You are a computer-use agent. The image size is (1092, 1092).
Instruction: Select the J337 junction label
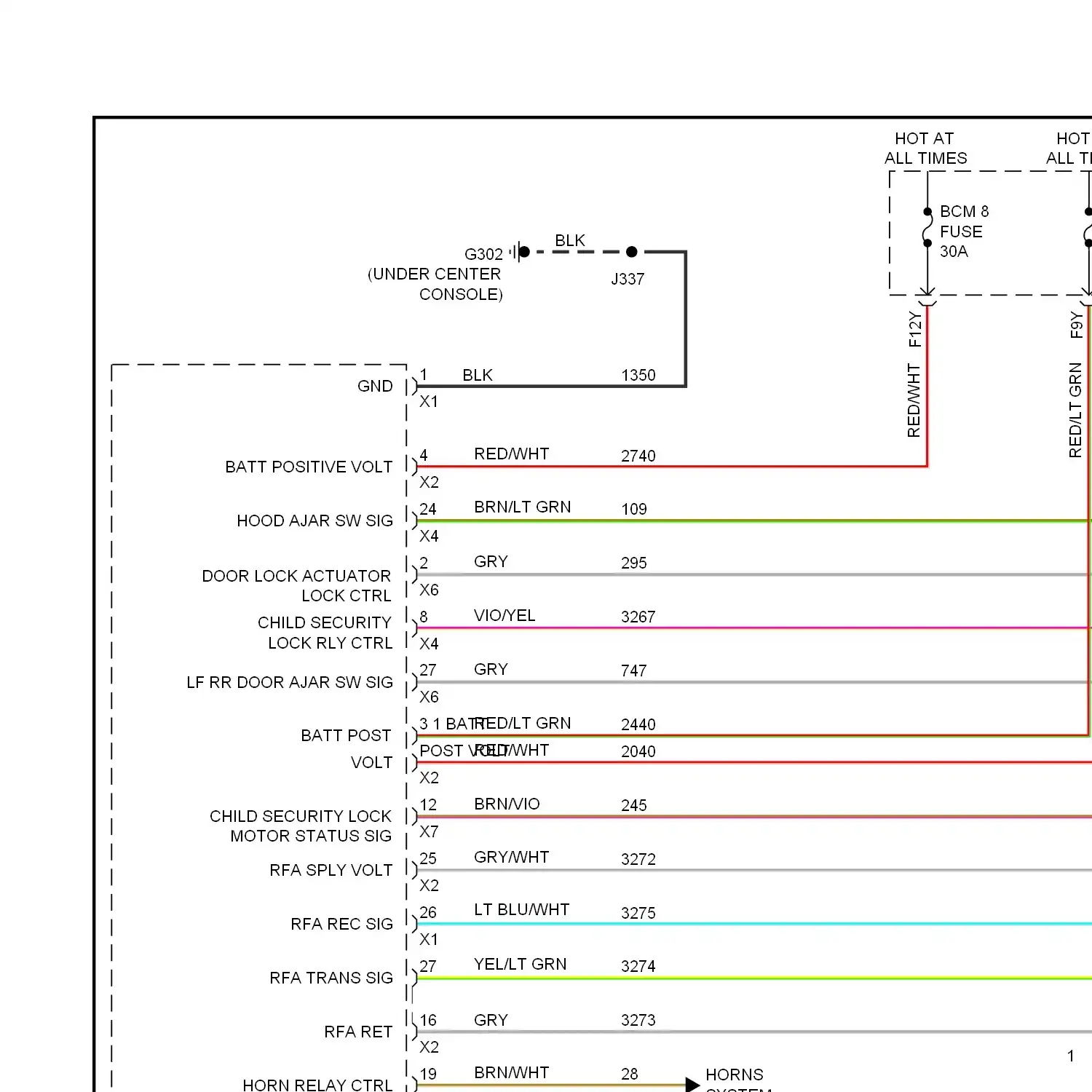[x=628, y=279]
